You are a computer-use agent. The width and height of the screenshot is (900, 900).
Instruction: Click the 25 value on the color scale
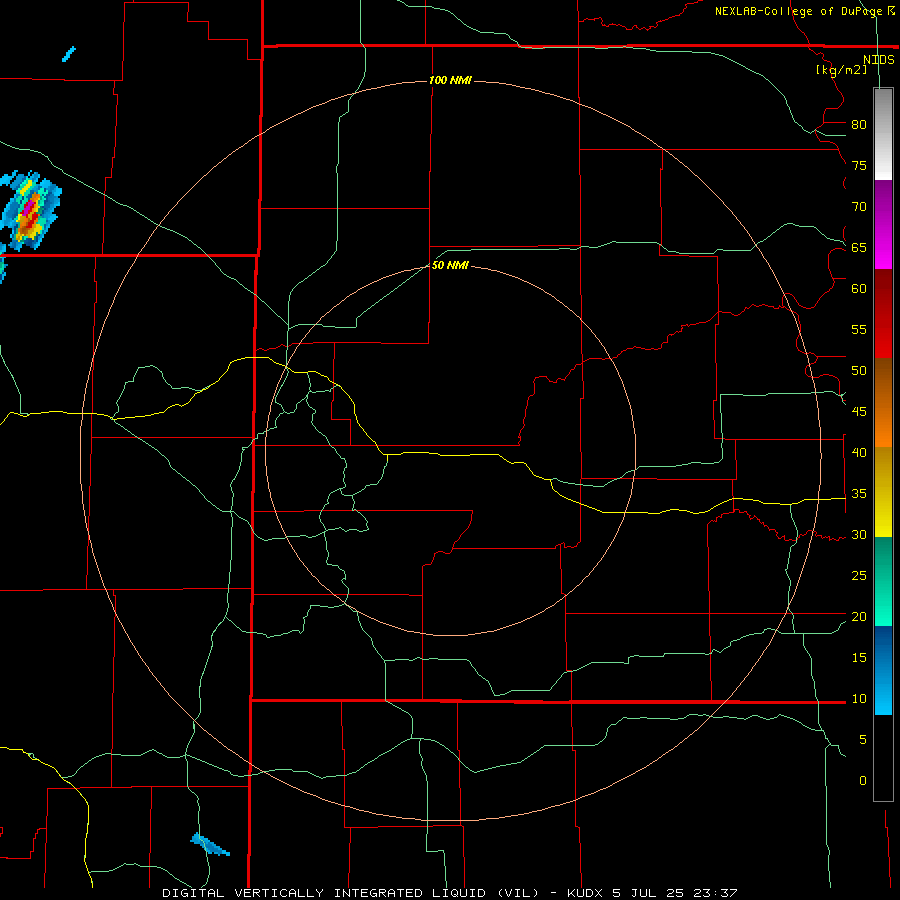859,576
